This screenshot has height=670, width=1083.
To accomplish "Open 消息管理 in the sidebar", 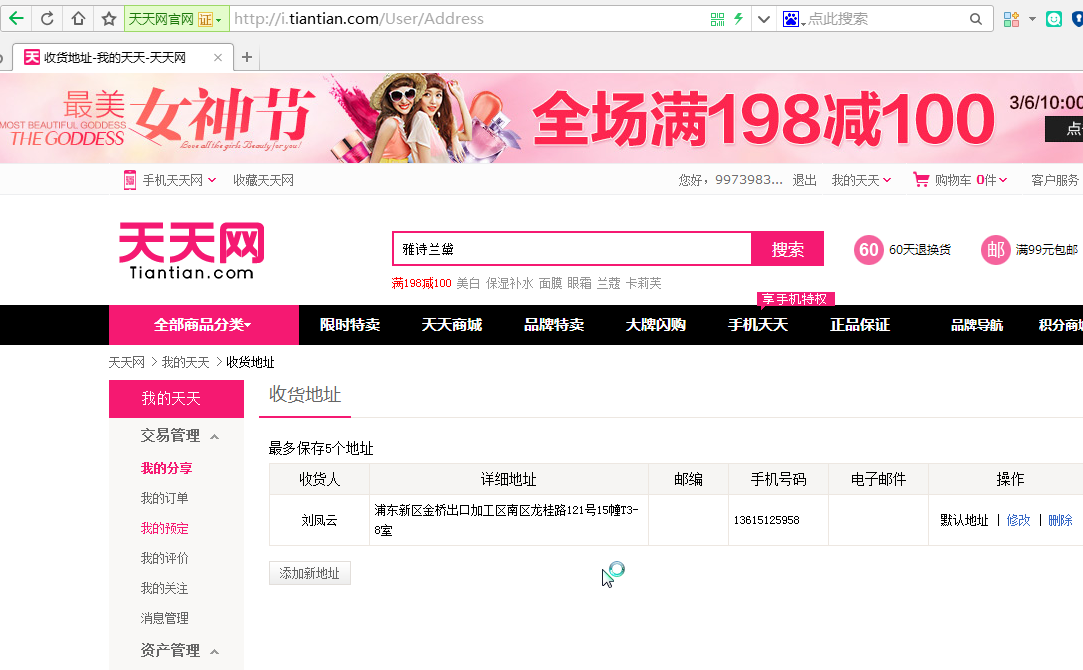I will [x=164, y=618].
